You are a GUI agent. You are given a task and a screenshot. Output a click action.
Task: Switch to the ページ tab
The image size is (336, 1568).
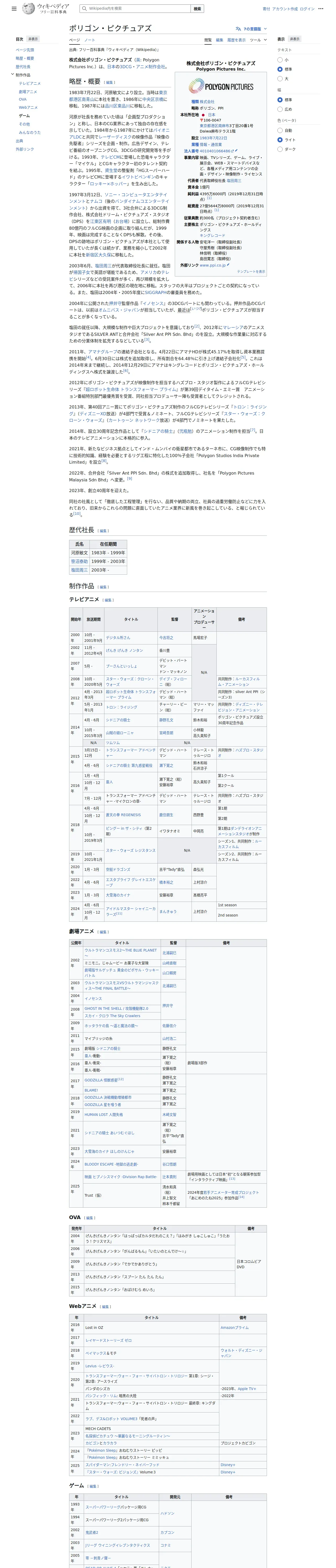(74, 40)
